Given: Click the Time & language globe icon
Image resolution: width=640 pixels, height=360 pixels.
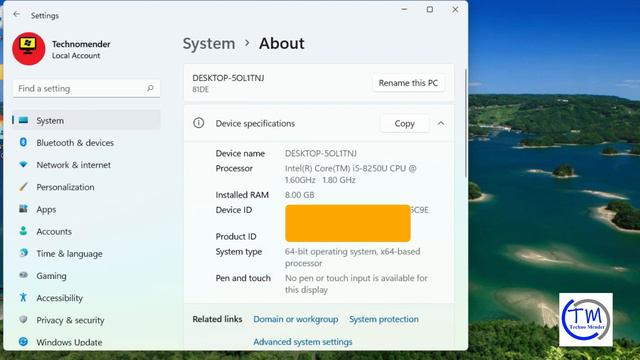Looking at the screenshot, I should (23, 253).
